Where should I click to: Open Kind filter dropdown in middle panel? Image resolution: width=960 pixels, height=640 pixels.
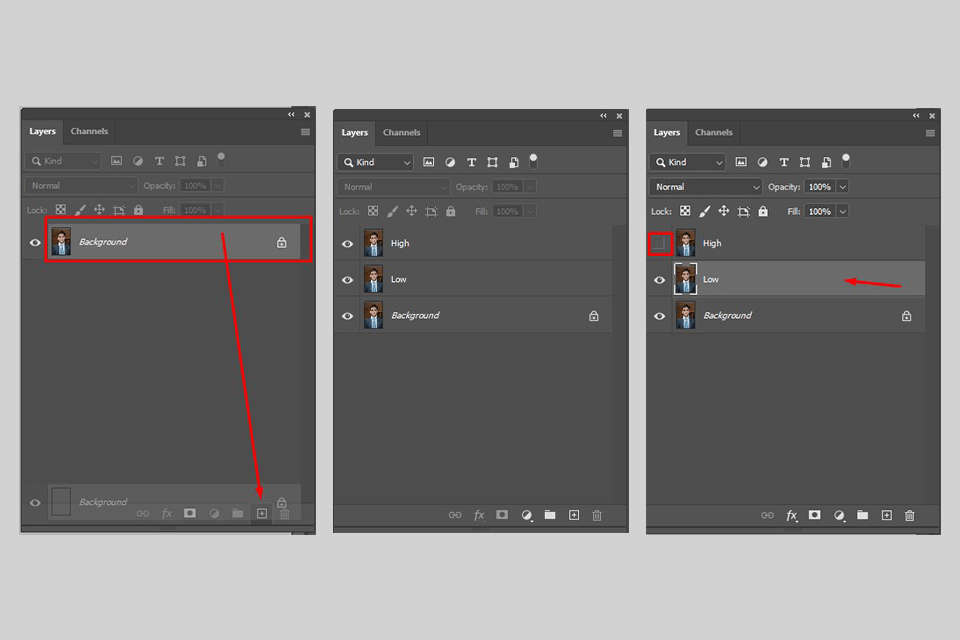point(375,162)
